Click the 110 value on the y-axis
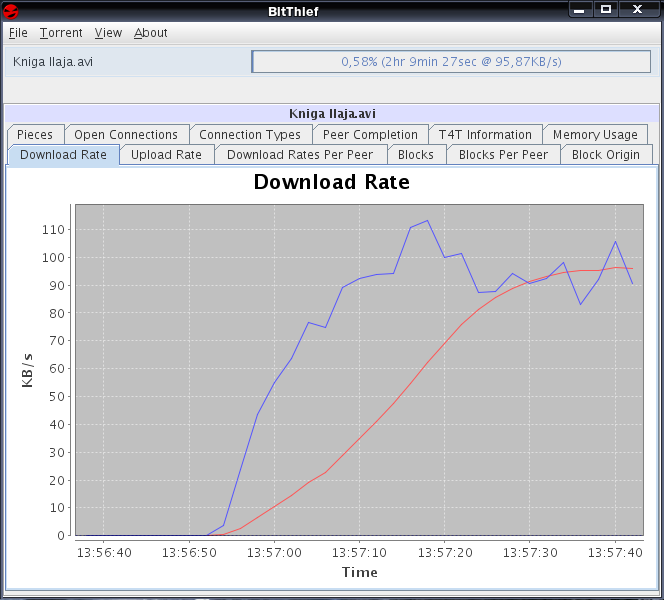This screenshot has height=600, width=664. point(53,229)
